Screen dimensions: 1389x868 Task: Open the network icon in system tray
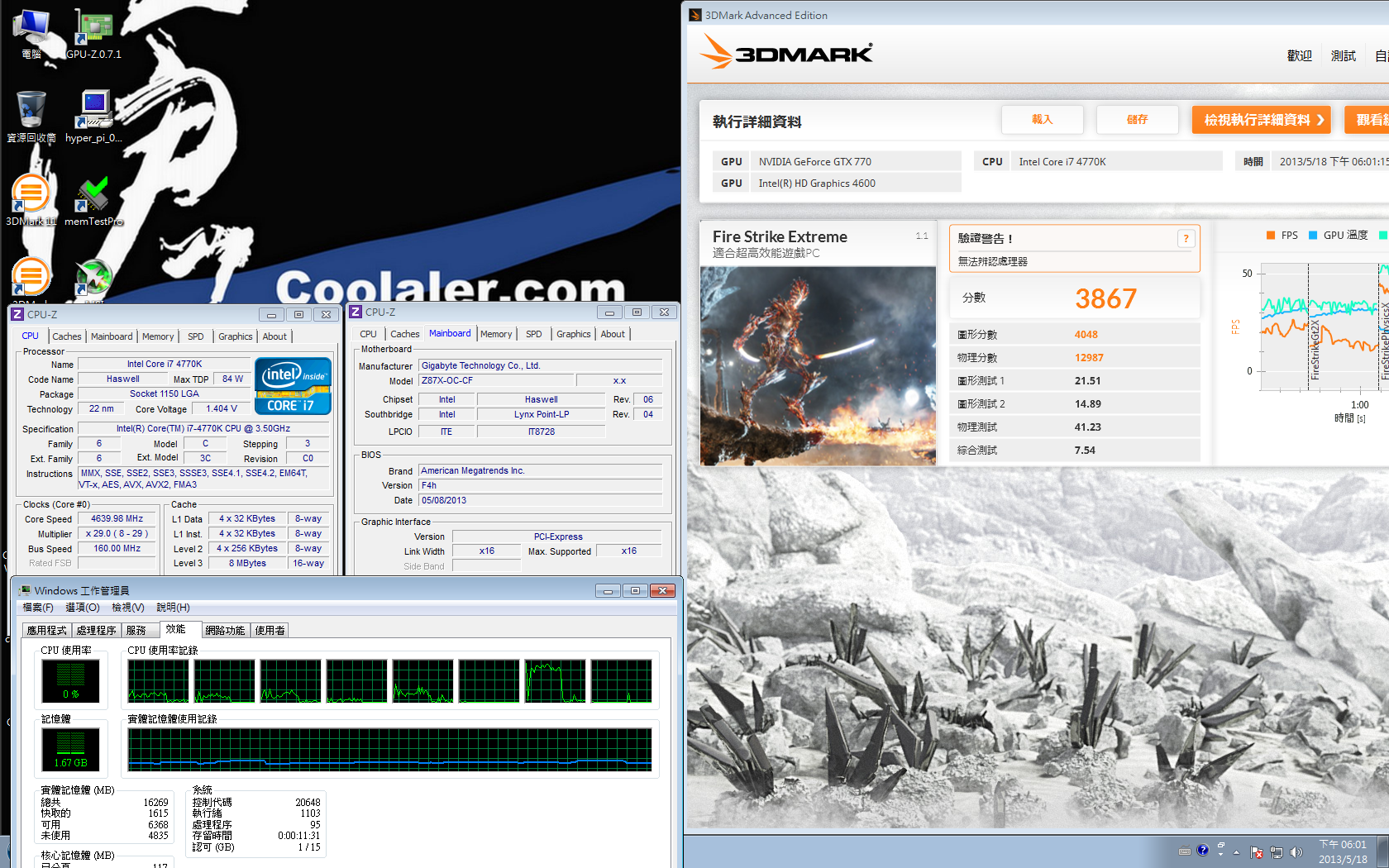[1277, 852]
